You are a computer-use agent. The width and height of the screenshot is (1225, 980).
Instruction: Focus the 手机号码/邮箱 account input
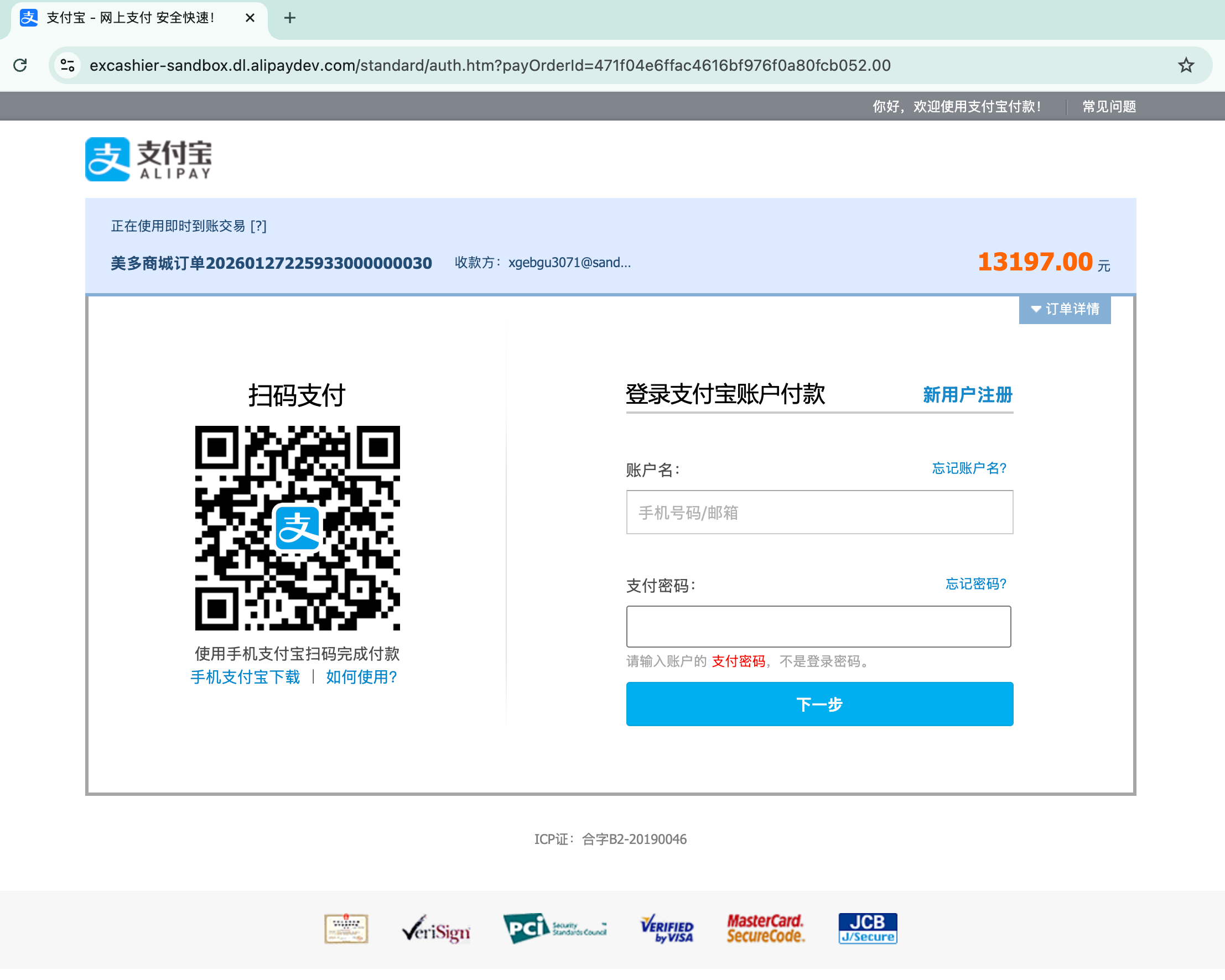[x=819, y=512]
